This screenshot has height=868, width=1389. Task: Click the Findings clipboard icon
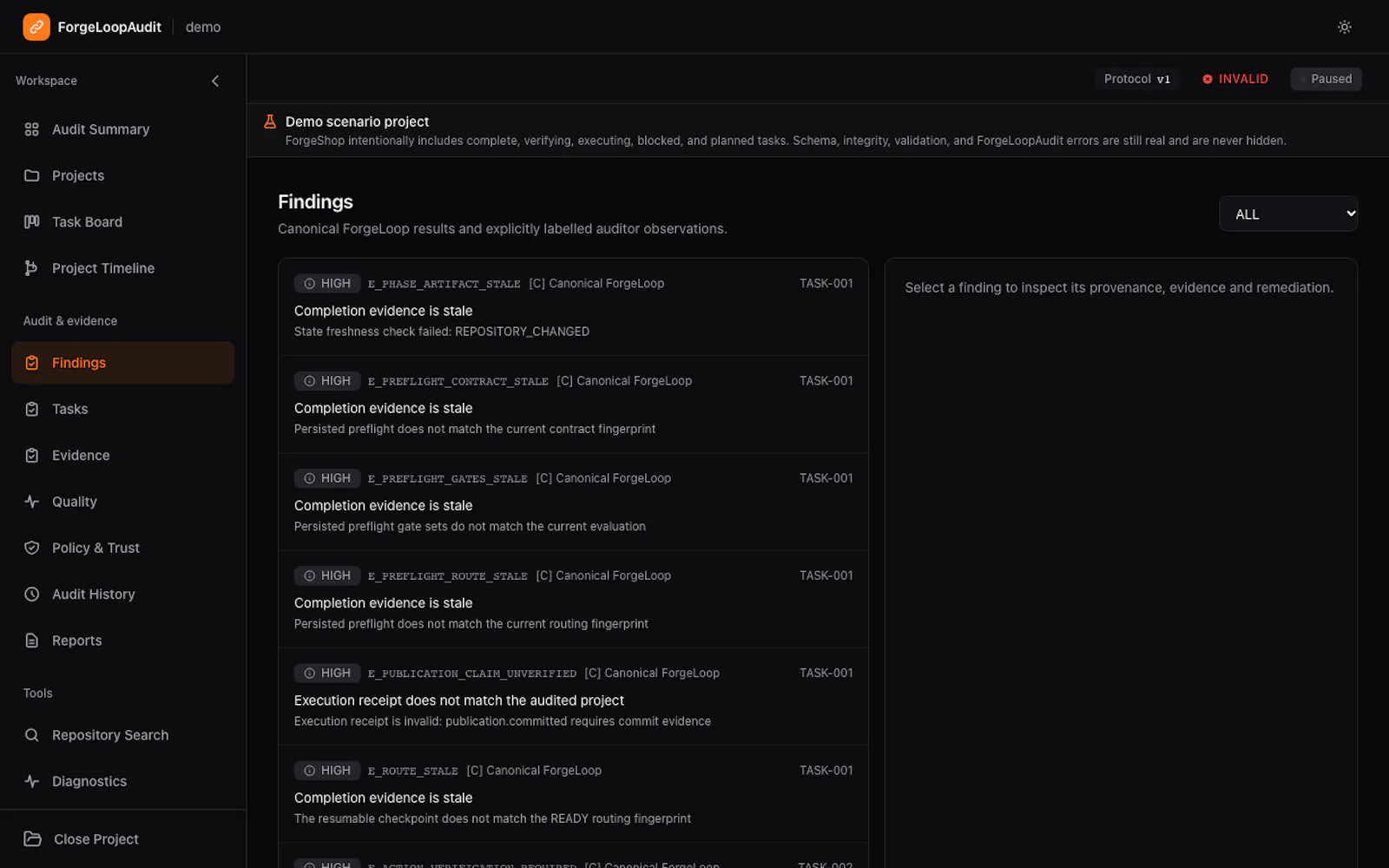[x=32, y=363]
